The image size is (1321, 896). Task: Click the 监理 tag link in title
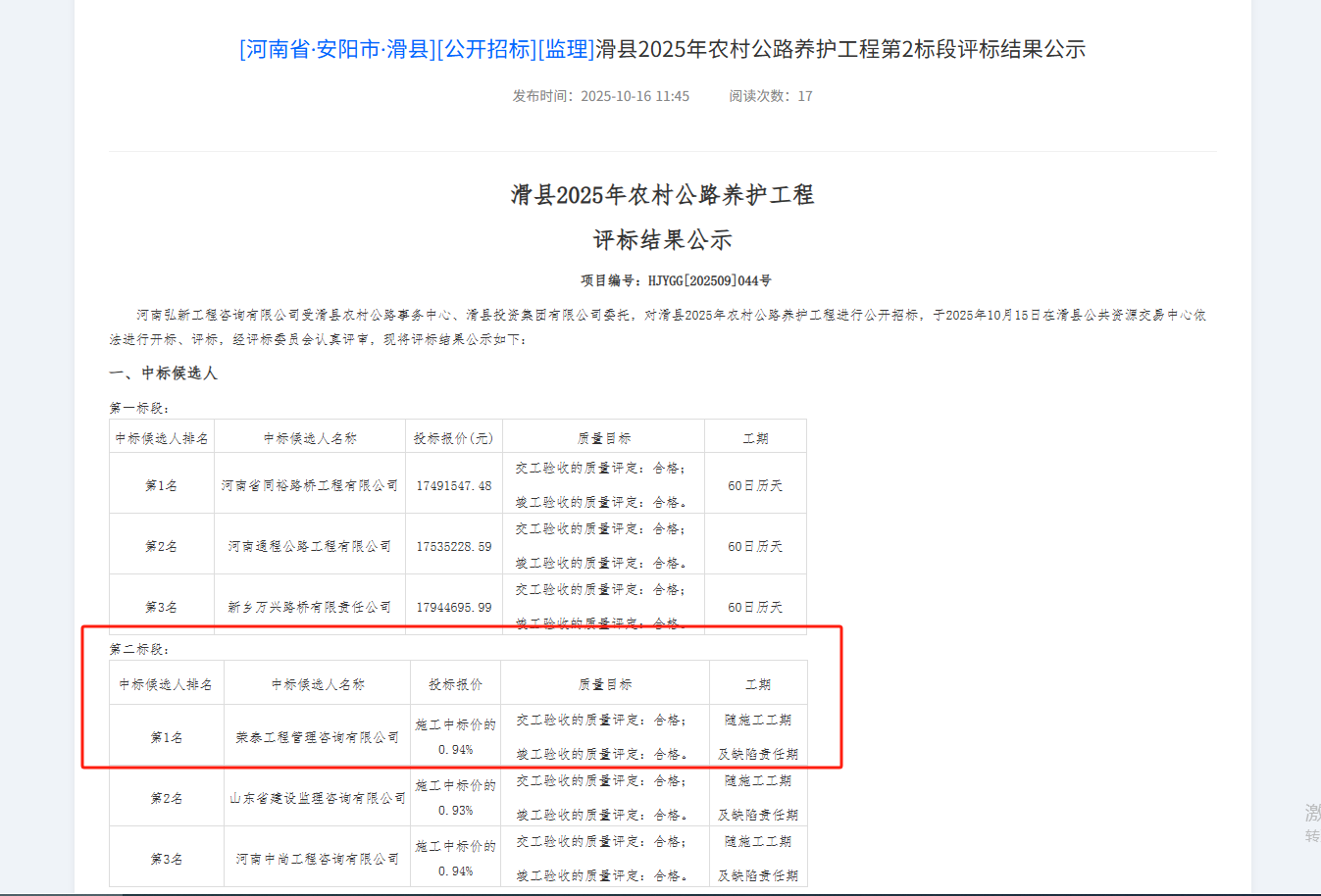coord(566,49)
